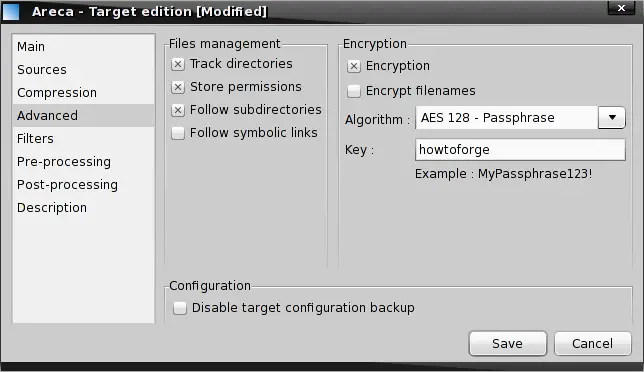This screenshot has width=644, height=372.
Task: Uncheck Track directories option
Action: tap(178, 64)
